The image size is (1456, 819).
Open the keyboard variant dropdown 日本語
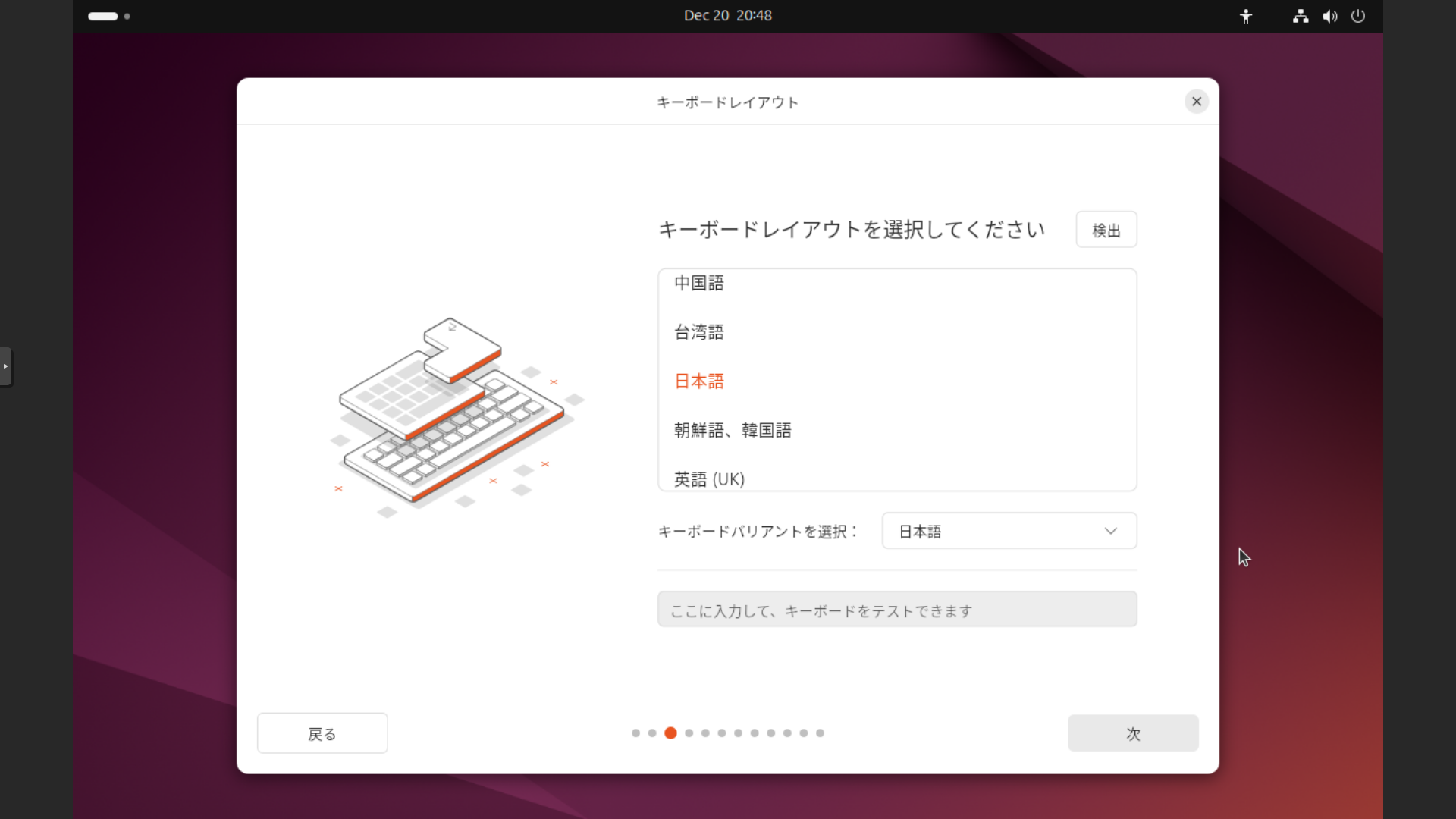(993, 531)
